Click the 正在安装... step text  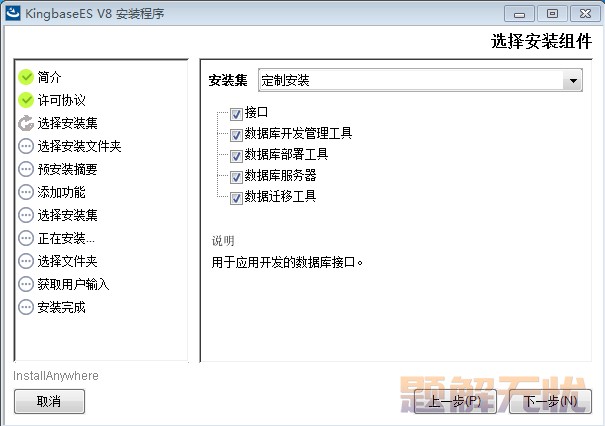tap(66, 238)
